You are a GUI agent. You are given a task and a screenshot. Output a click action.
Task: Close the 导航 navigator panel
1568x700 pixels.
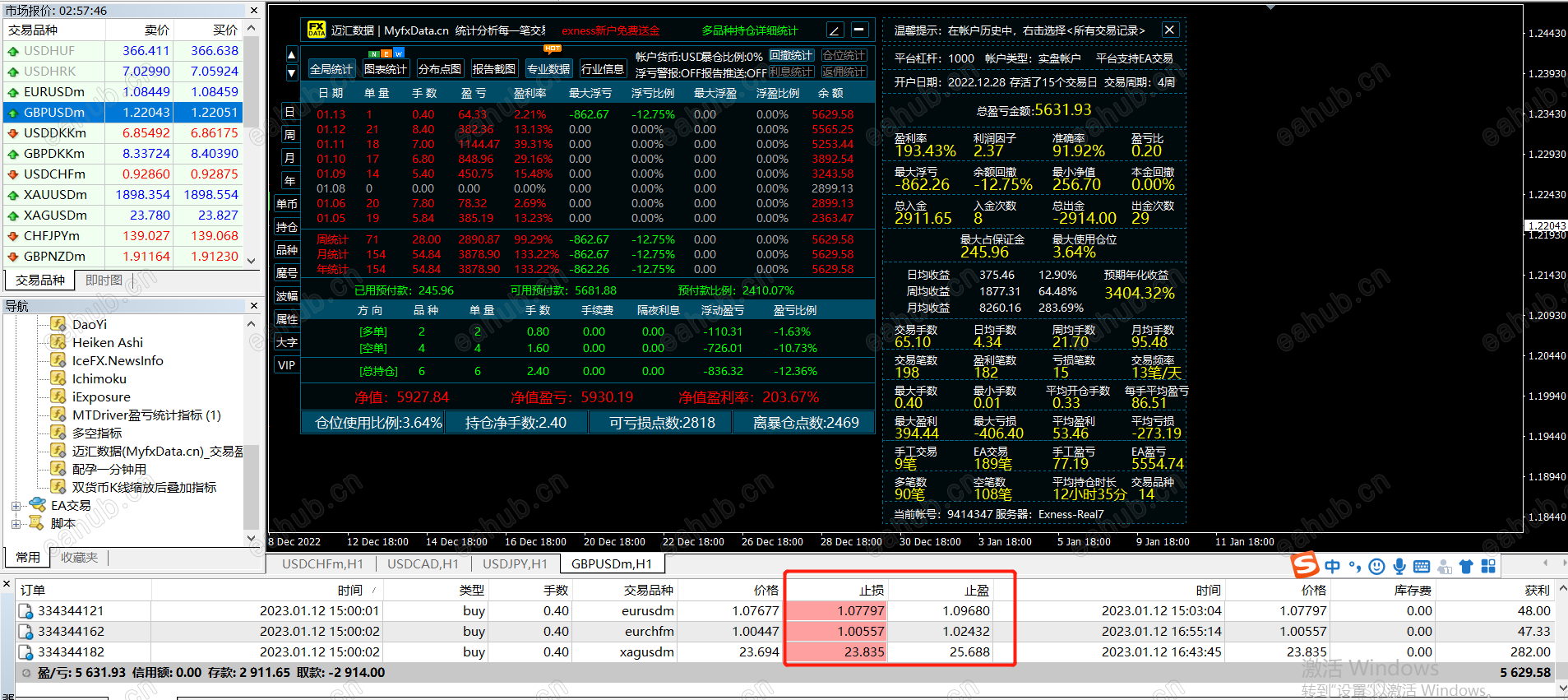click(253, 306)
